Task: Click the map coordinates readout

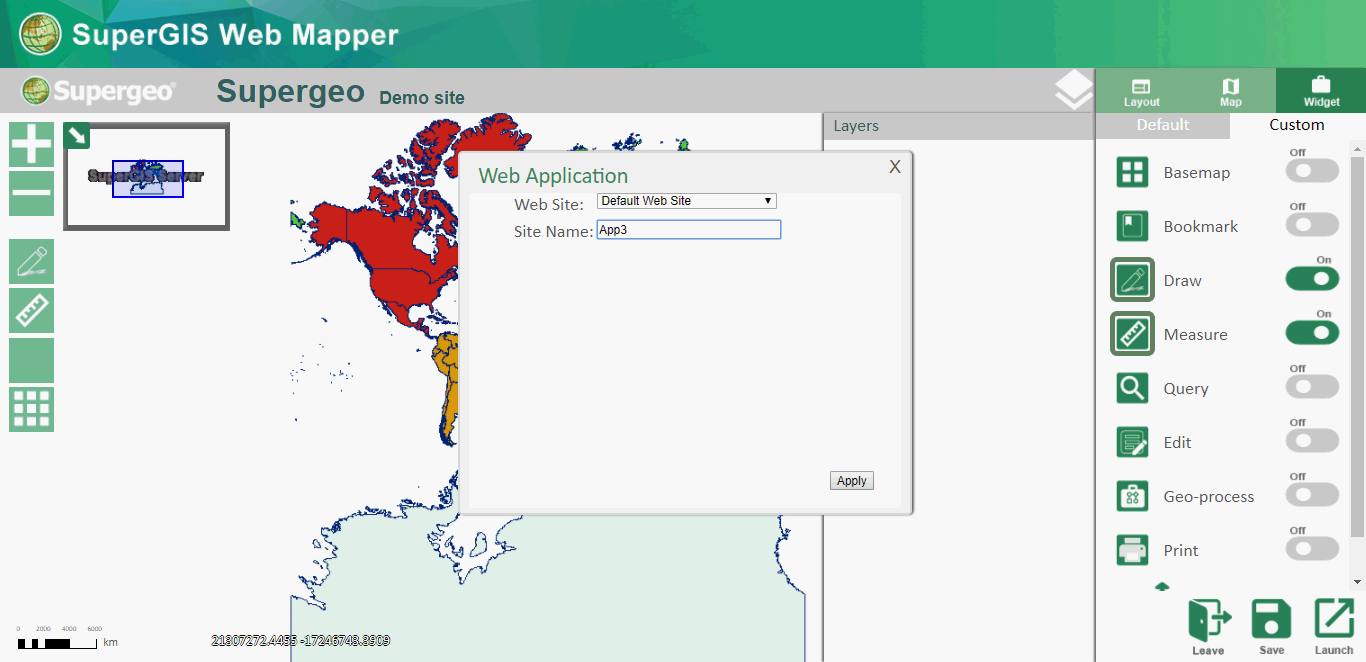Action: coord(301,641)
